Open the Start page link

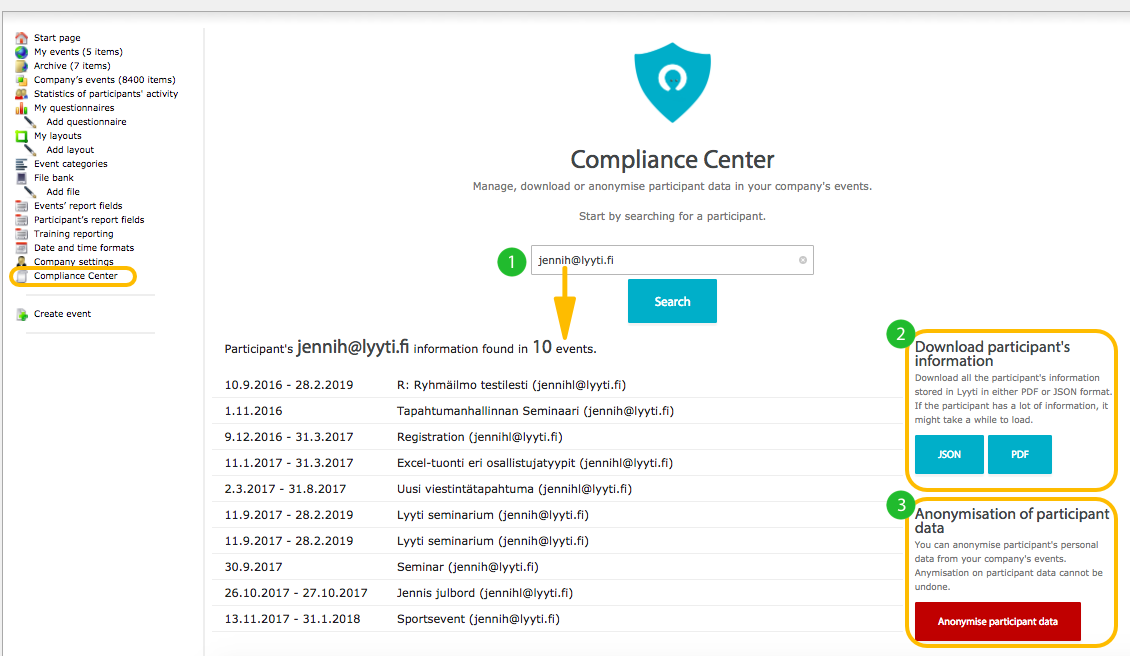point(57,37)
